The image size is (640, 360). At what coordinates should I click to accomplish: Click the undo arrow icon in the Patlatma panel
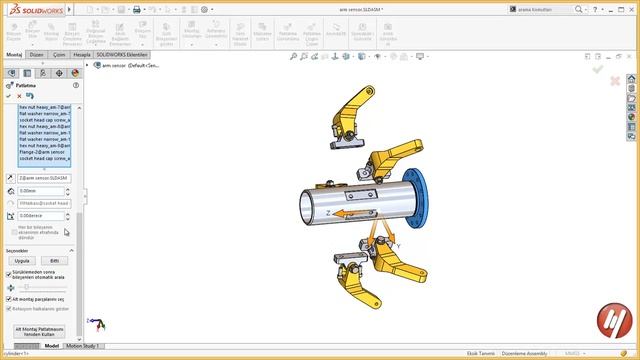(30, 96)
